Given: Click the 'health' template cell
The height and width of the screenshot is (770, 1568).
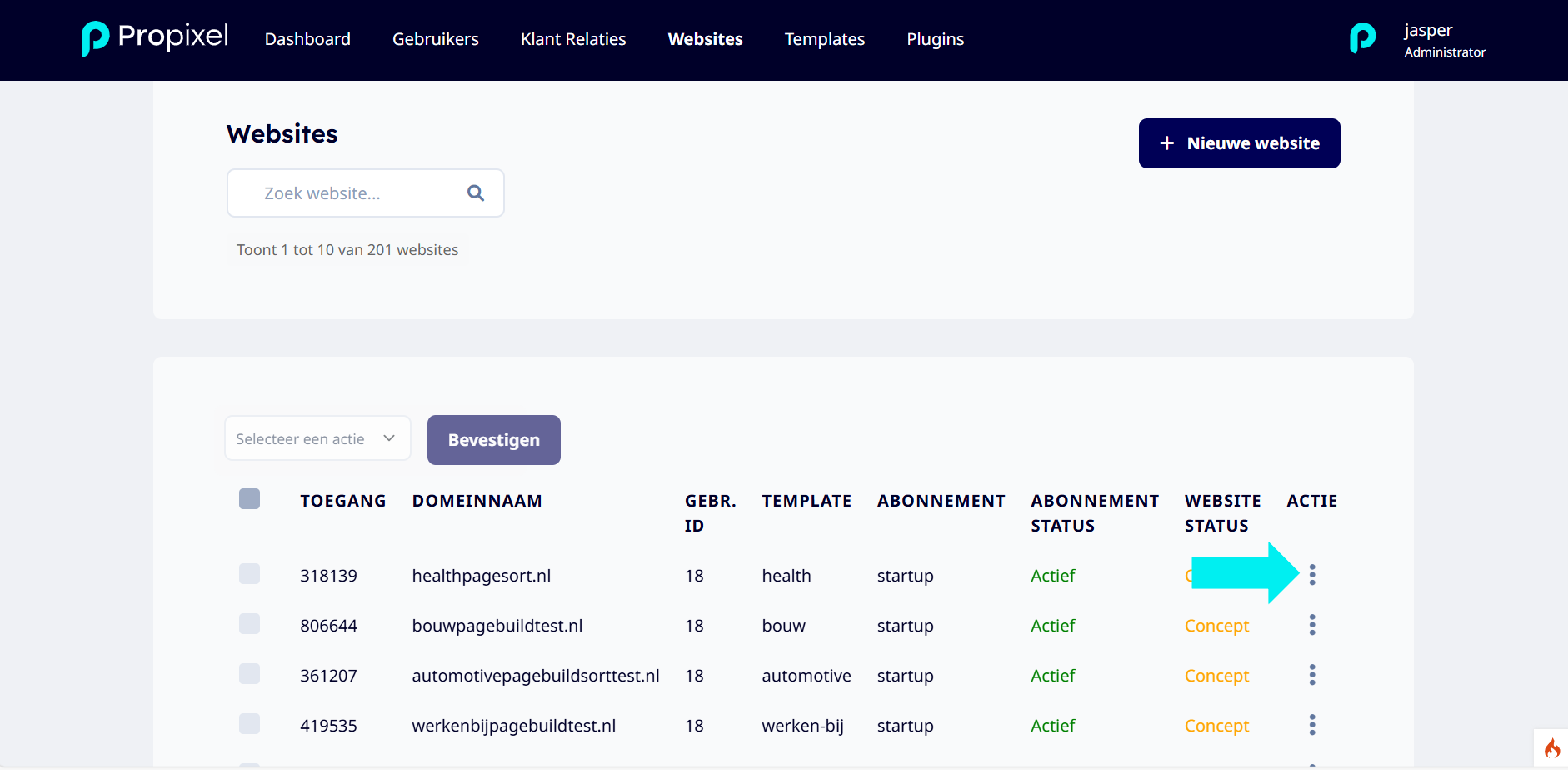Looking at the screenshot, I should click(x=786, y=576).
